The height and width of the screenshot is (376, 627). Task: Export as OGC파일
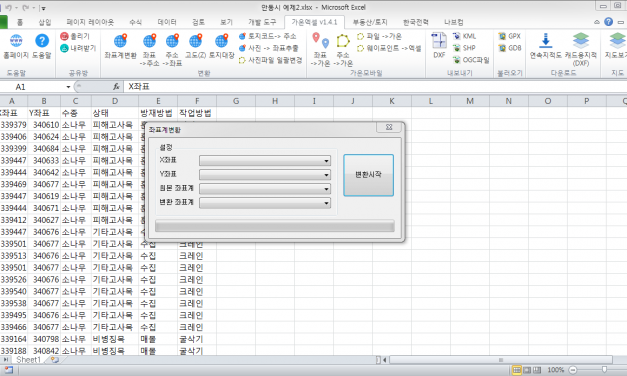click(471, 60)
